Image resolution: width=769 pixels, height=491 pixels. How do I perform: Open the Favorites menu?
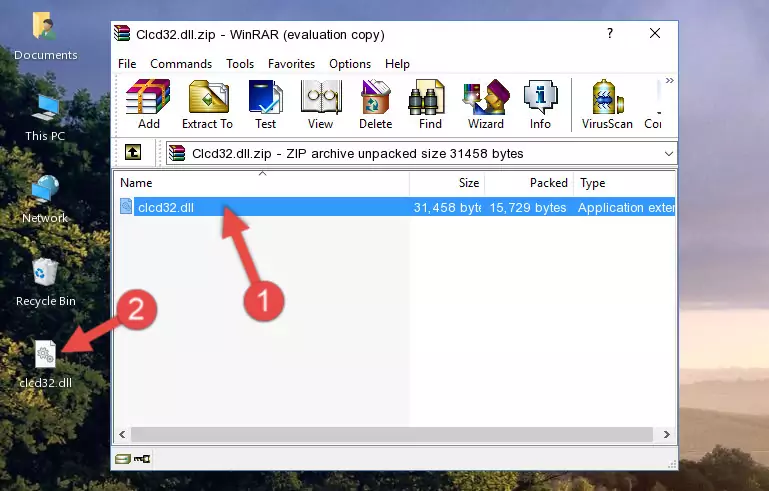click(x=291, y=64)
